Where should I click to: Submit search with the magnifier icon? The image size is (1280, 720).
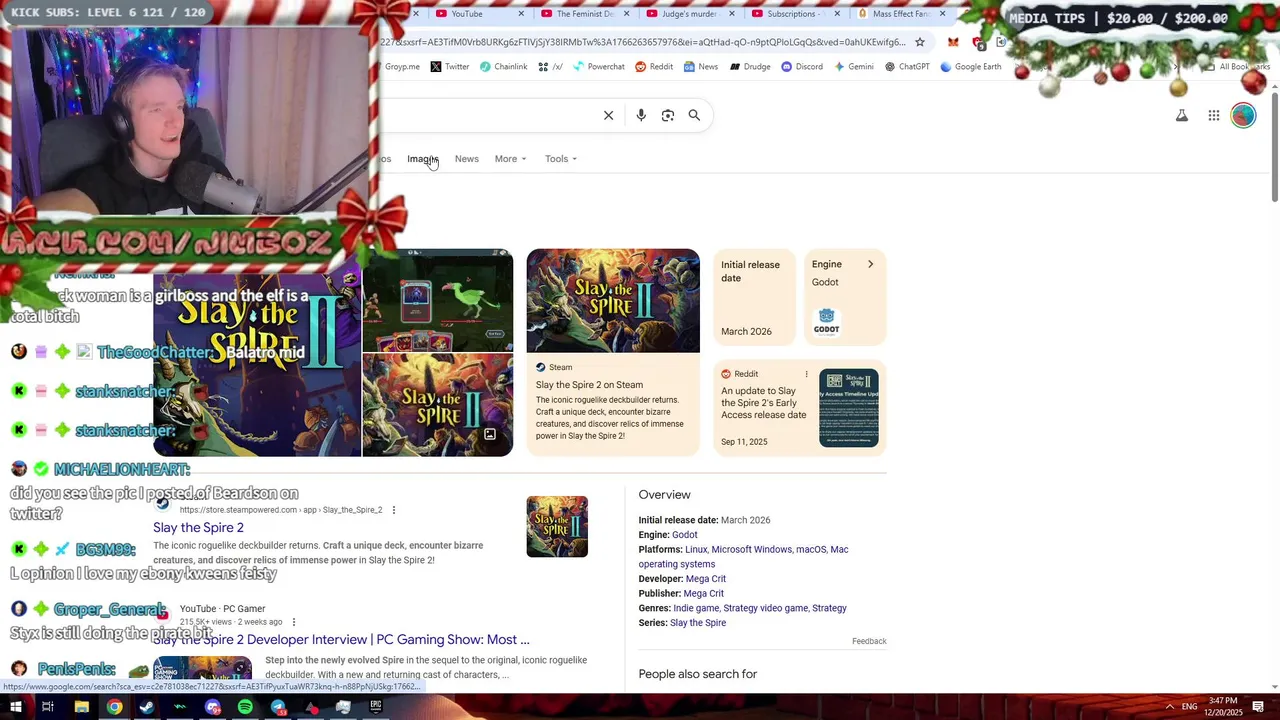694,115
